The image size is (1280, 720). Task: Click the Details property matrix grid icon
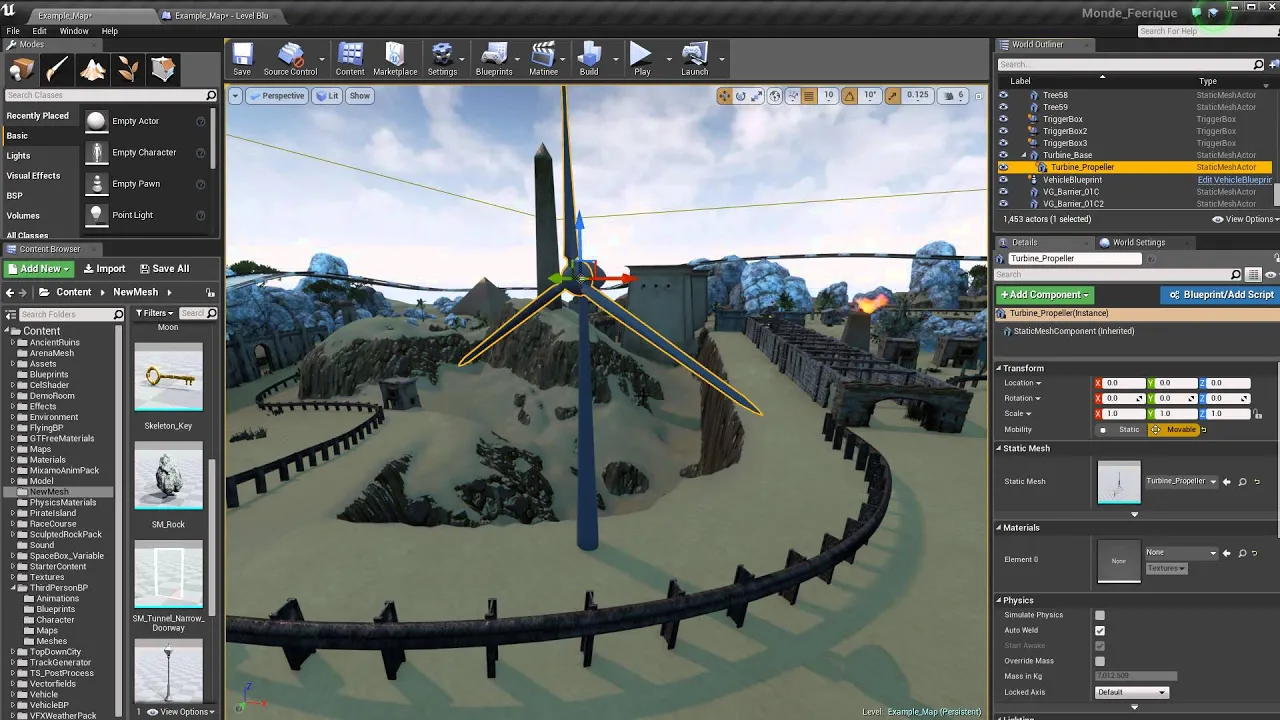[1253, 275]
